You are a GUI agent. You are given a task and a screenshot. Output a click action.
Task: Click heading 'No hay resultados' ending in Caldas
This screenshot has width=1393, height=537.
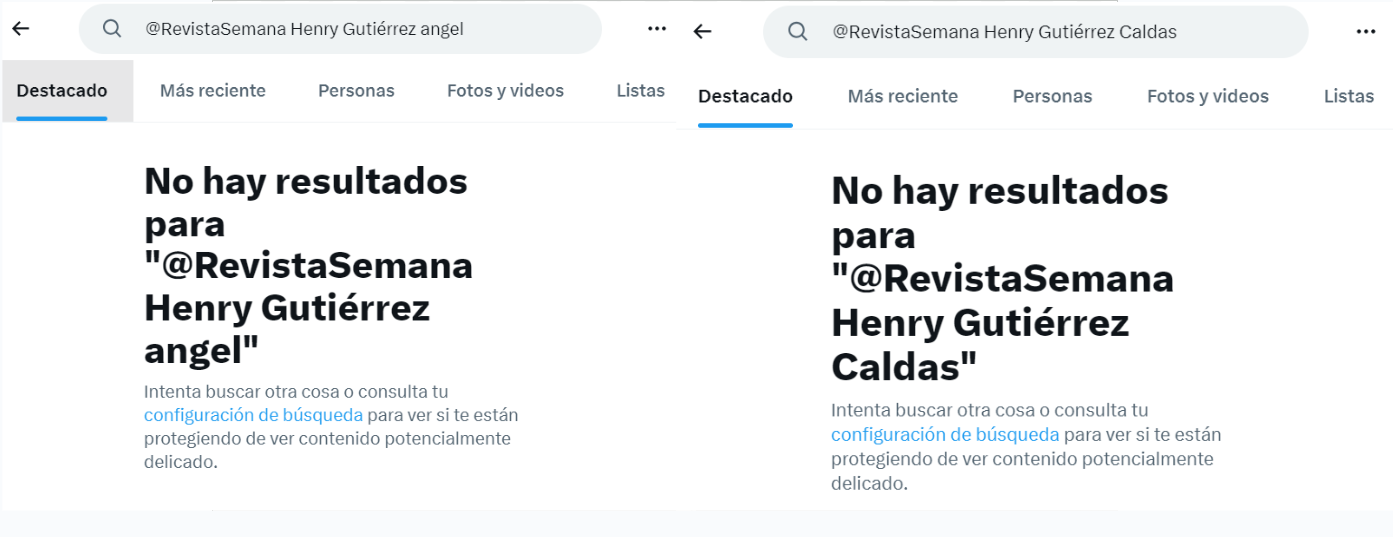point(1002,279)
